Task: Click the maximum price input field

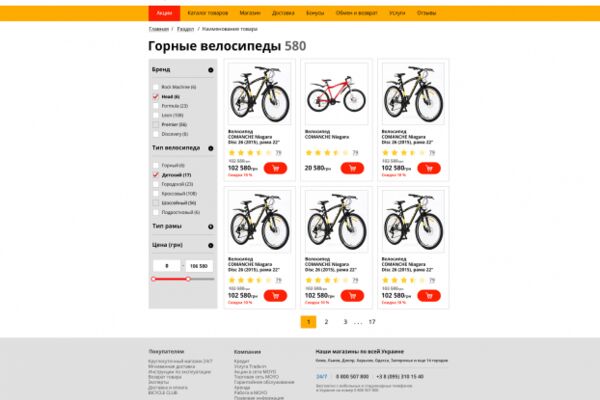Action: pyautogui.click(x=199, y=266)
